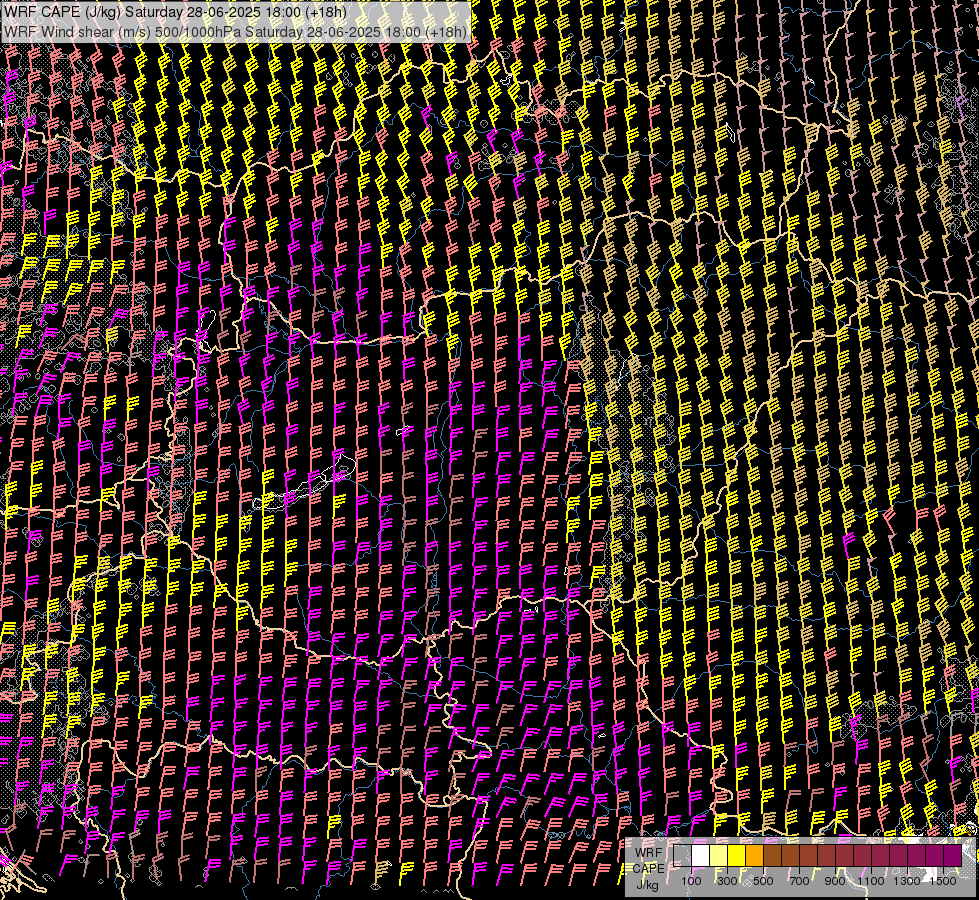
Task: Click the WRF Wind shear title line
Action: (235, 31)
